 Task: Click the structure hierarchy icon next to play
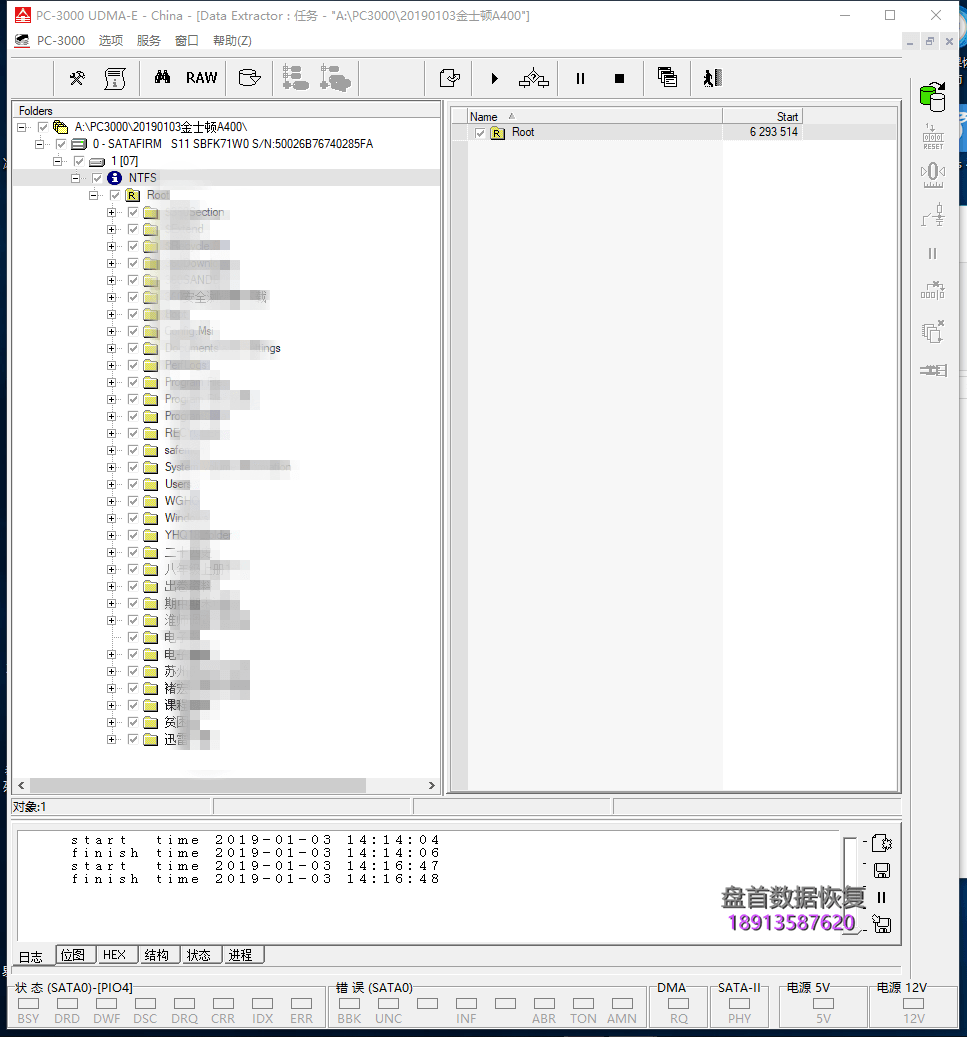click(x=534, y=78)
